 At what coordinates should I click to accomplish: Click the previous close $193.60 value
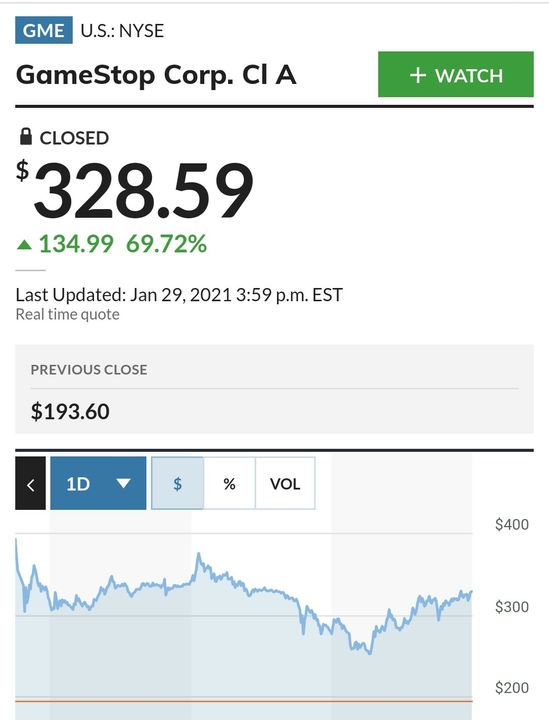pyautogui.click(x=70, y=411)
